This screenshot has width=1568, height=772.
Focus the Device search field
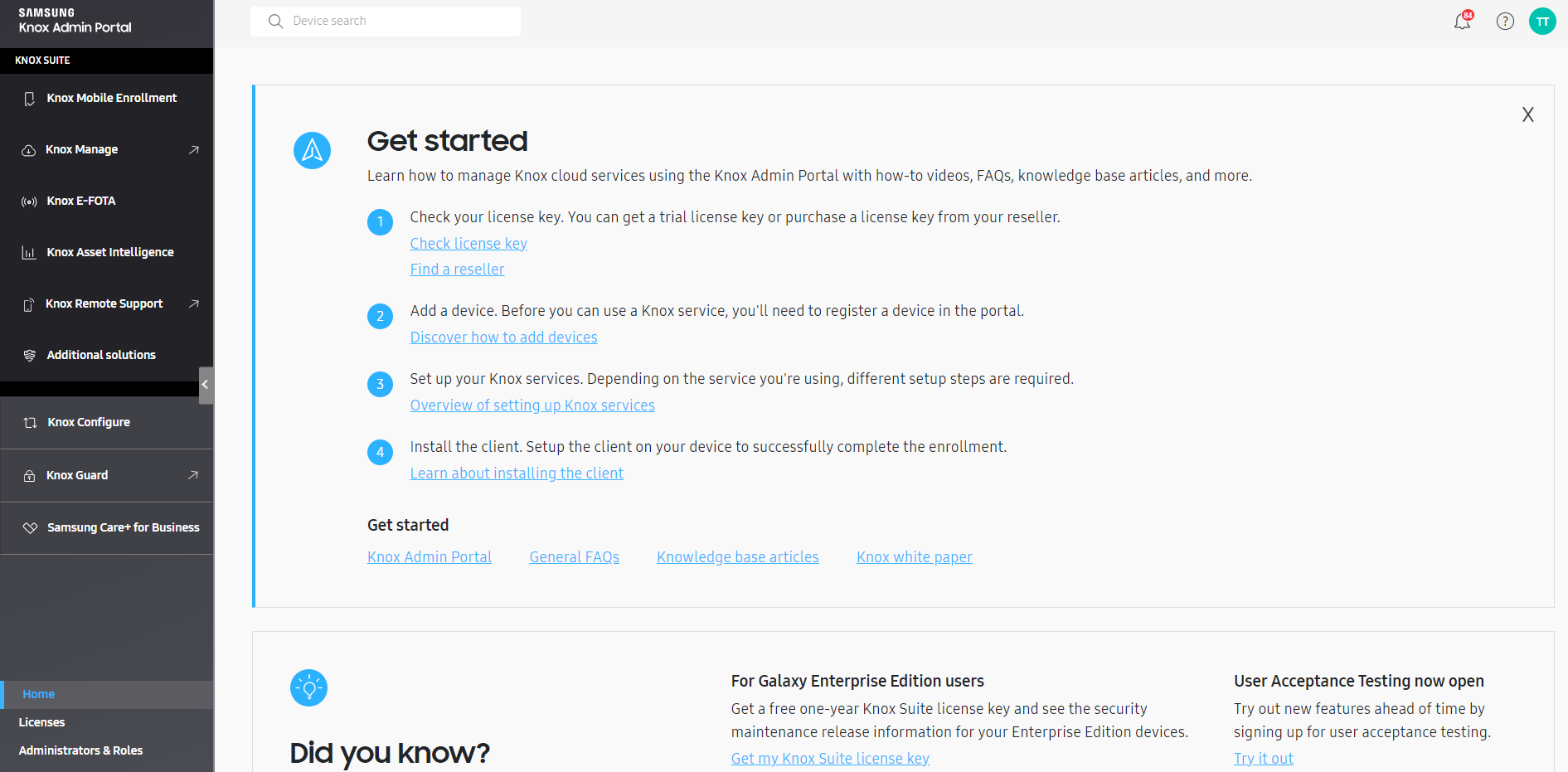click(x=386, y=22)
